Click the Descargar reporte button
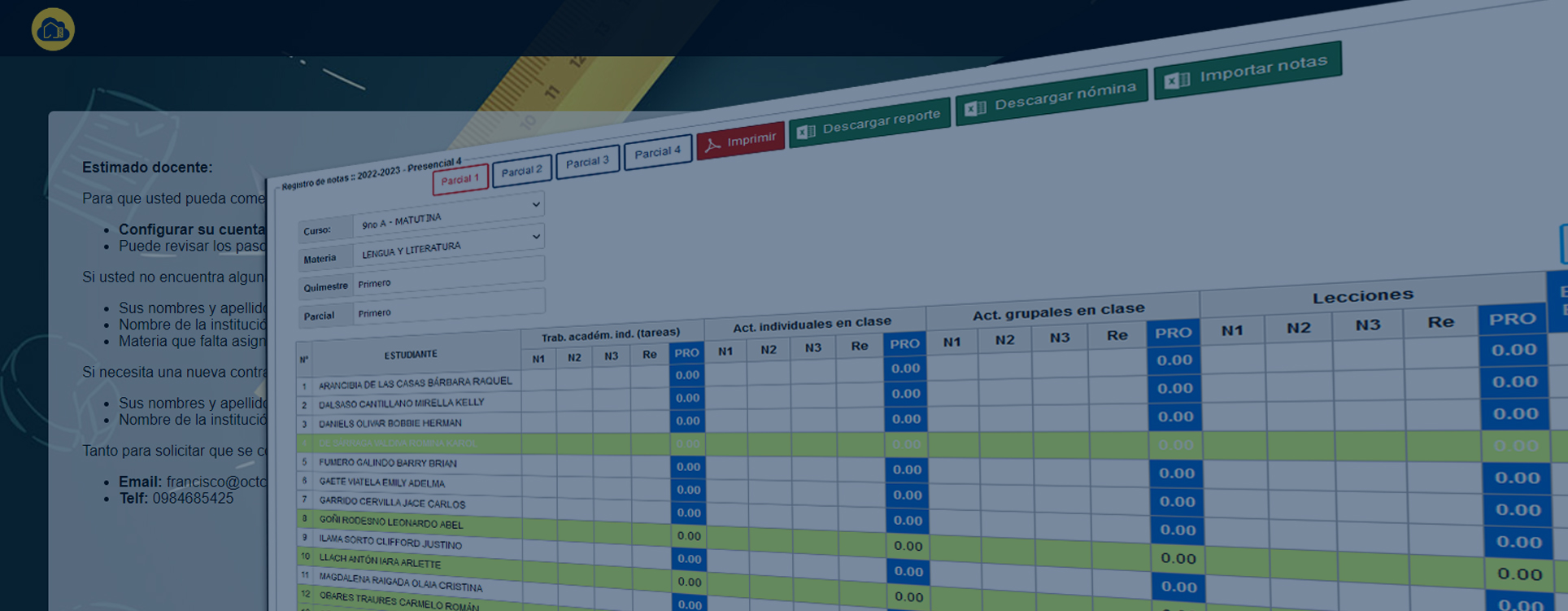The image size is (1568, 611). (x=869, y=123)
